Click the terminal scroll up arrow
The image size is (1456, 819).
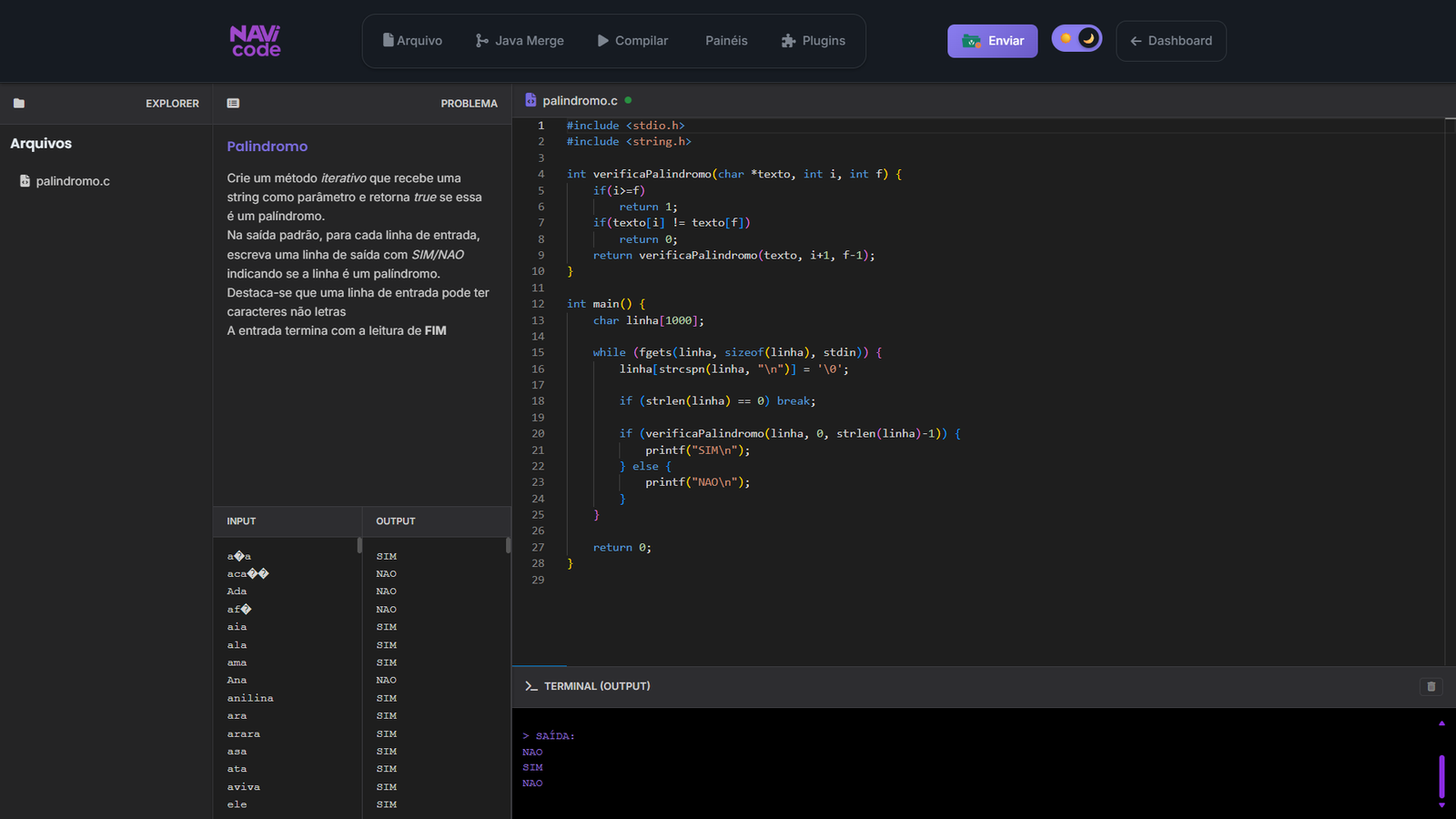click(1441, 723)
